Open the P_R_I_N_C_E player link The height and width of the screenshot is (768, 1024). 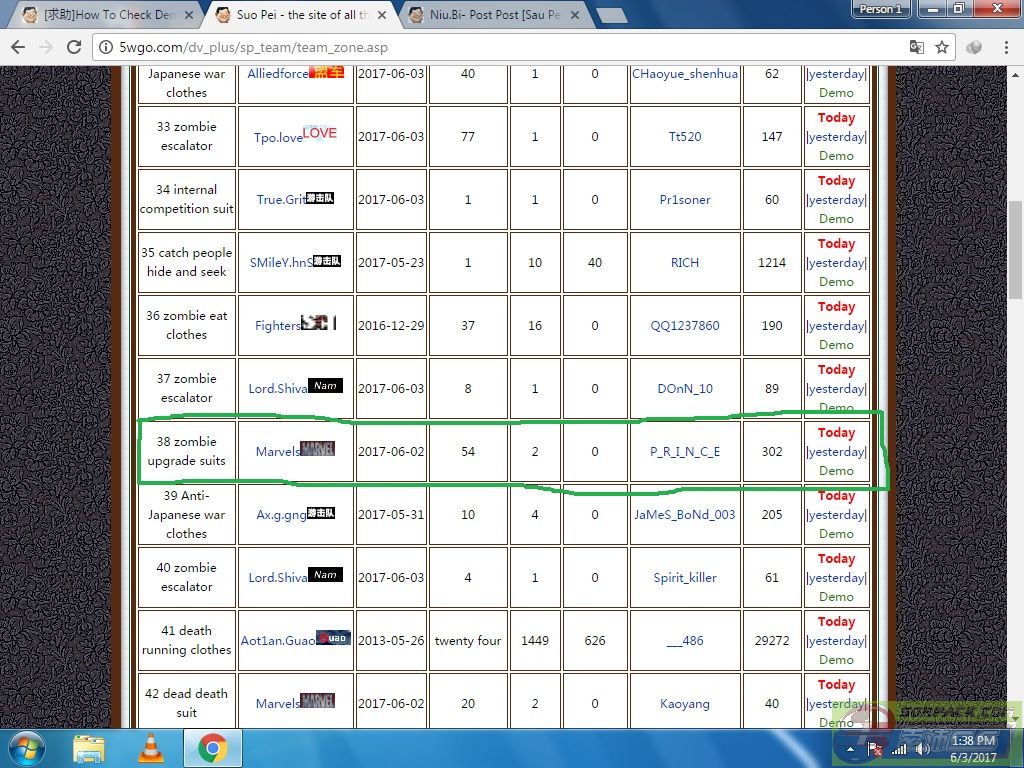tap(685, 451)
